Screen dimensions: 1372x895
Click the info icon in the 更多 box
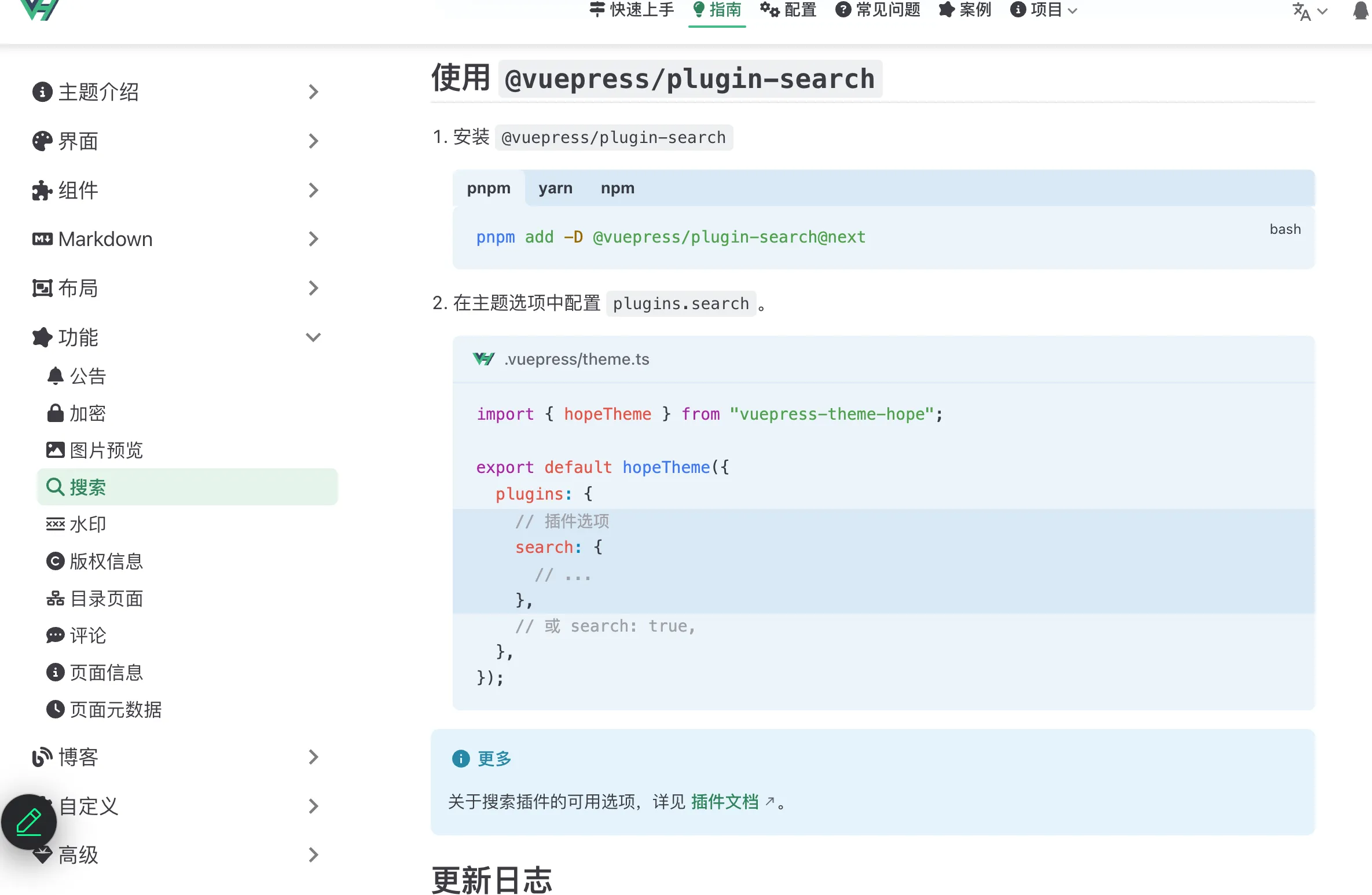tap(461, 758)
